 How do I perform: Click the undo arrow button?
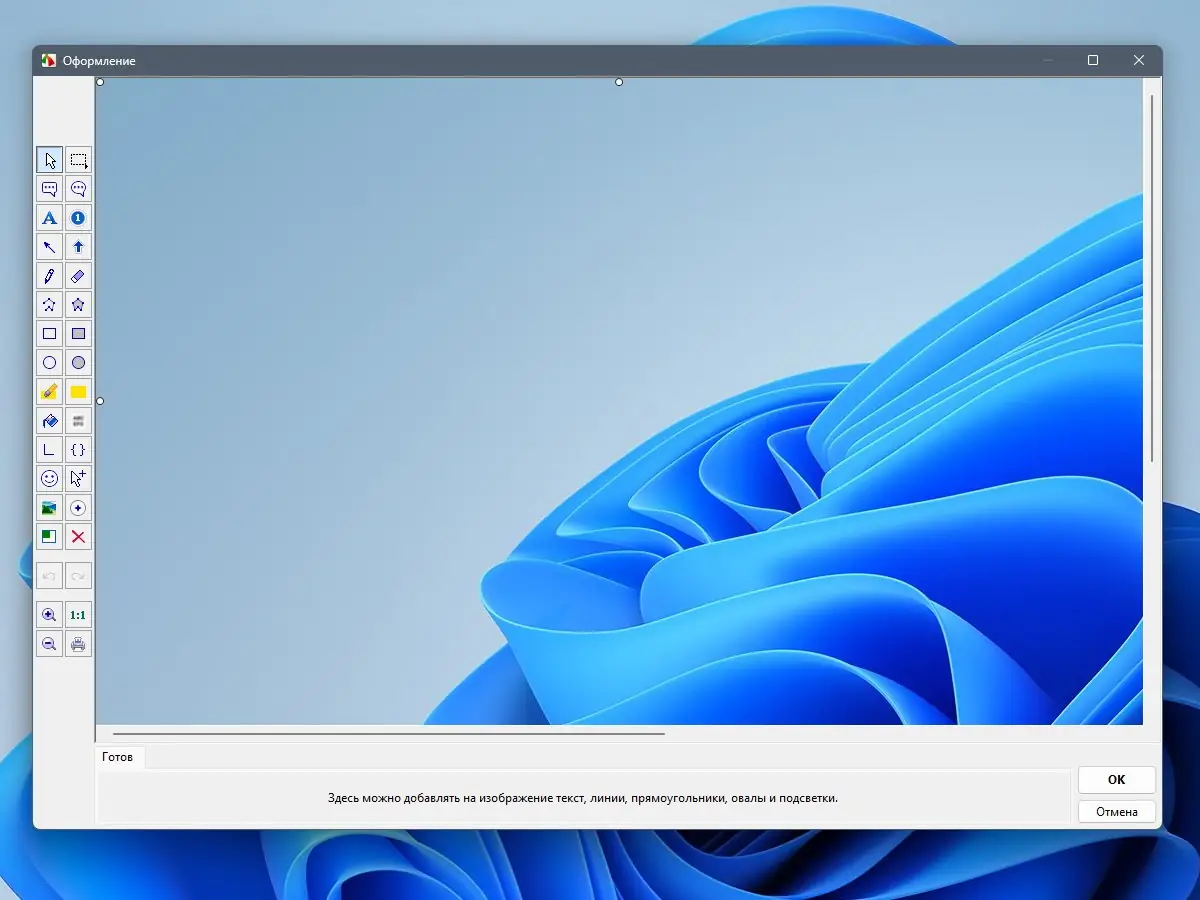pyautogui.click(x=49, y=576)
